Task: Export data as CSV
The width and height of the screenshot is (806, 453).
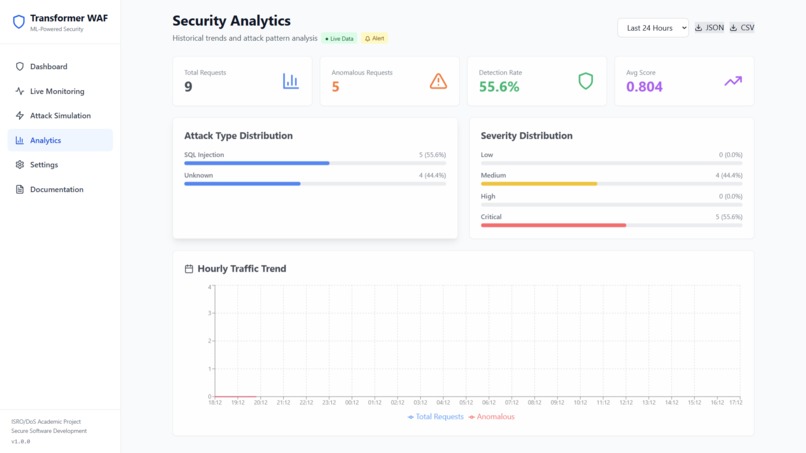Action: tap(742, 28)
